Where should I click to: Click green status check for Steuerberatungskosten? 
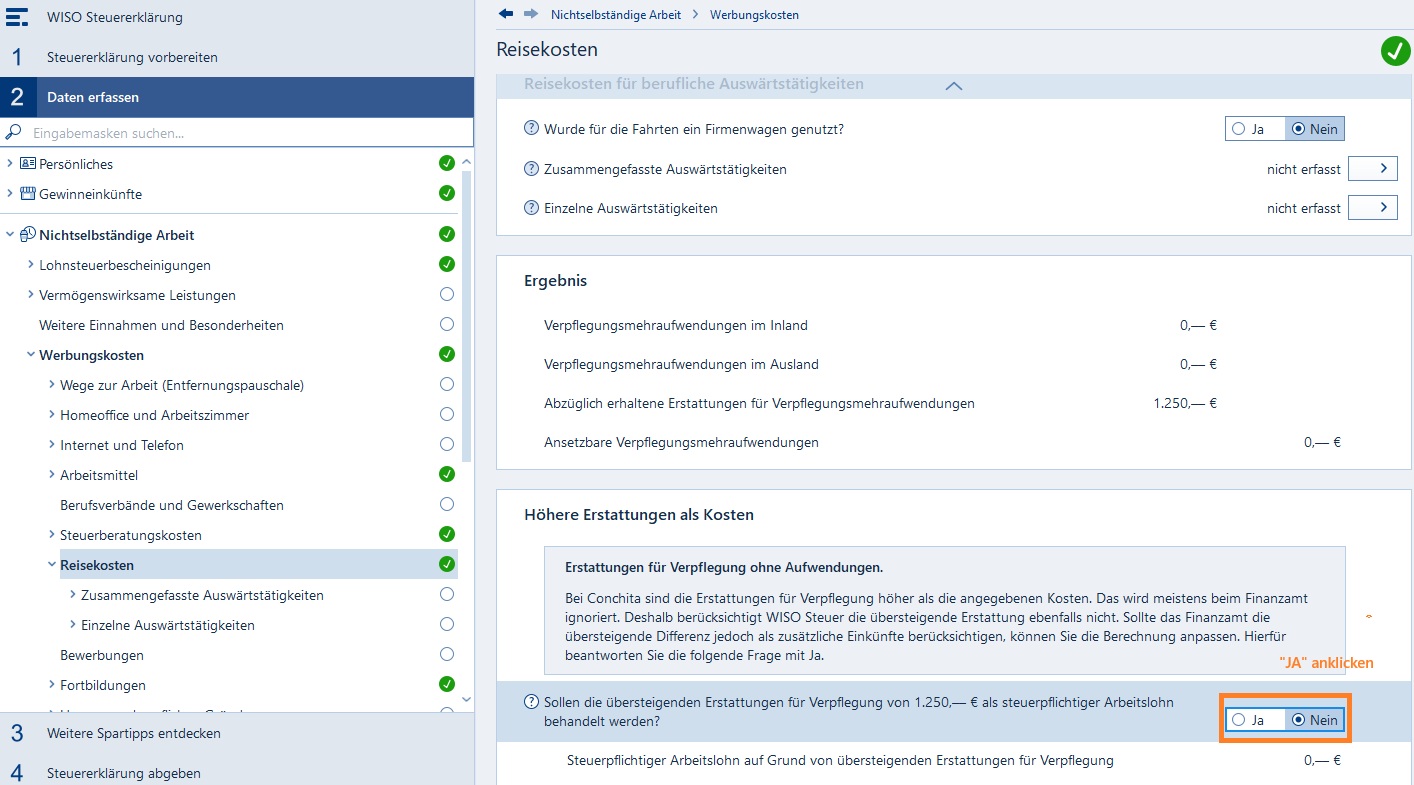pyautogui.click(x=447, y=534)
